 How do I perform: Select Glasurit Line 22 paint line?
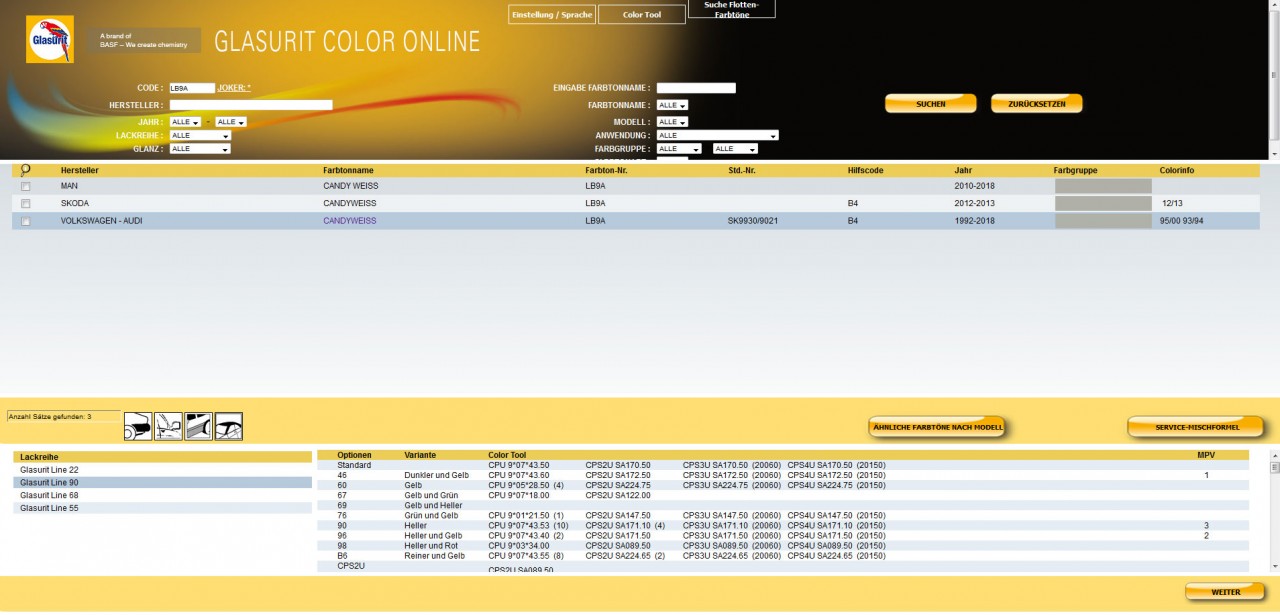click(x=162, y=470)
